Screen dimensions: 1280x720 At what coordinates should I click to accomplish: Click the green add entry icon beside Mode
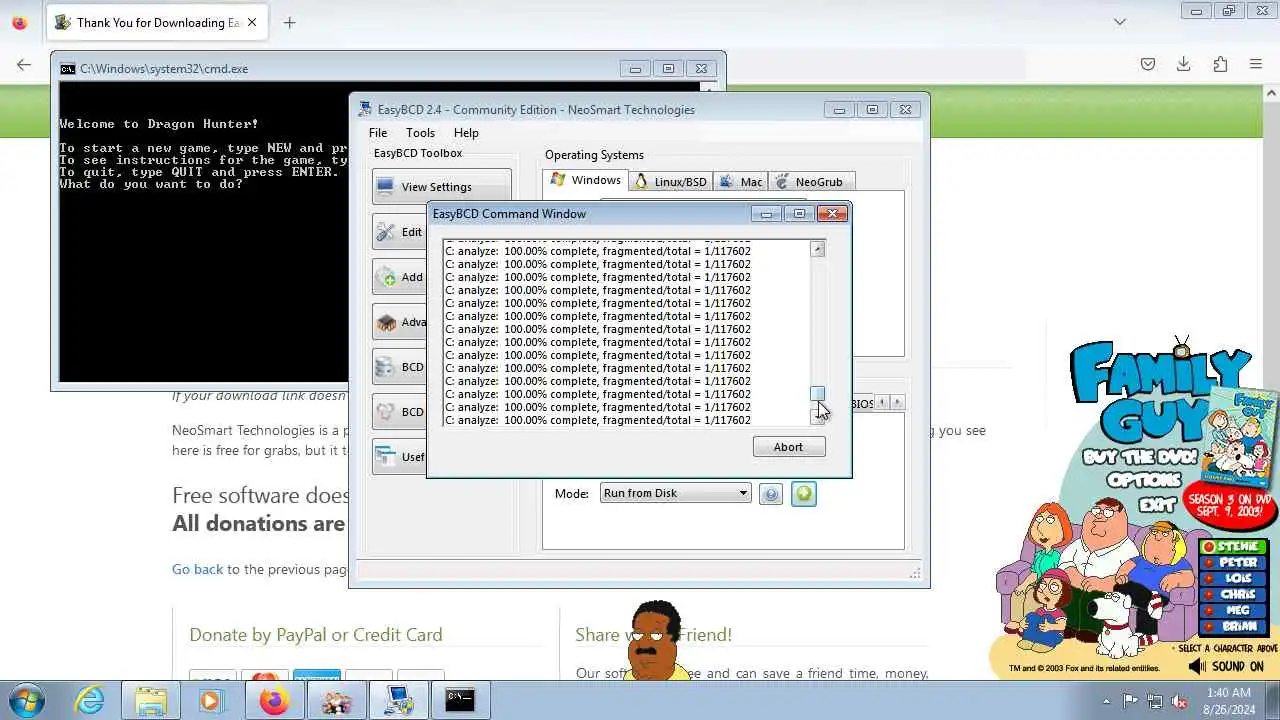coord(804,494)
